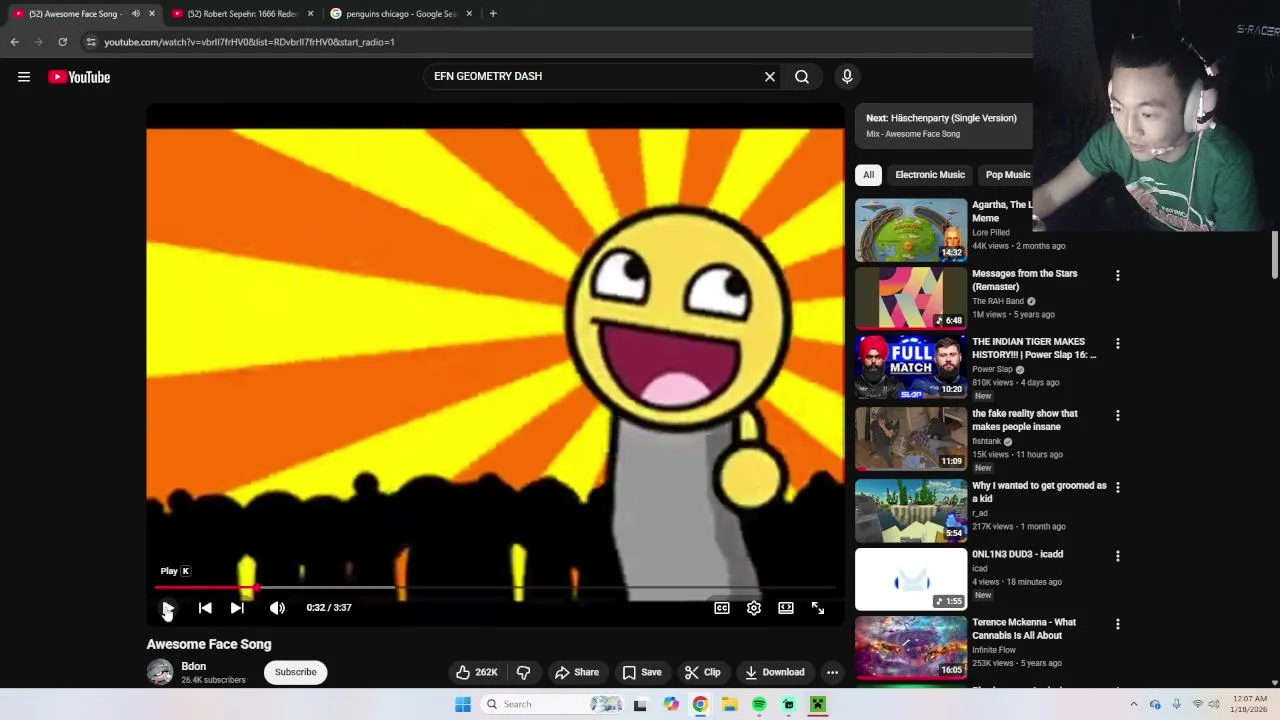The width and height of the screenshot is (1280, 720).
Task: Open options menu for the r_ad video
Action: (1118, 487)
